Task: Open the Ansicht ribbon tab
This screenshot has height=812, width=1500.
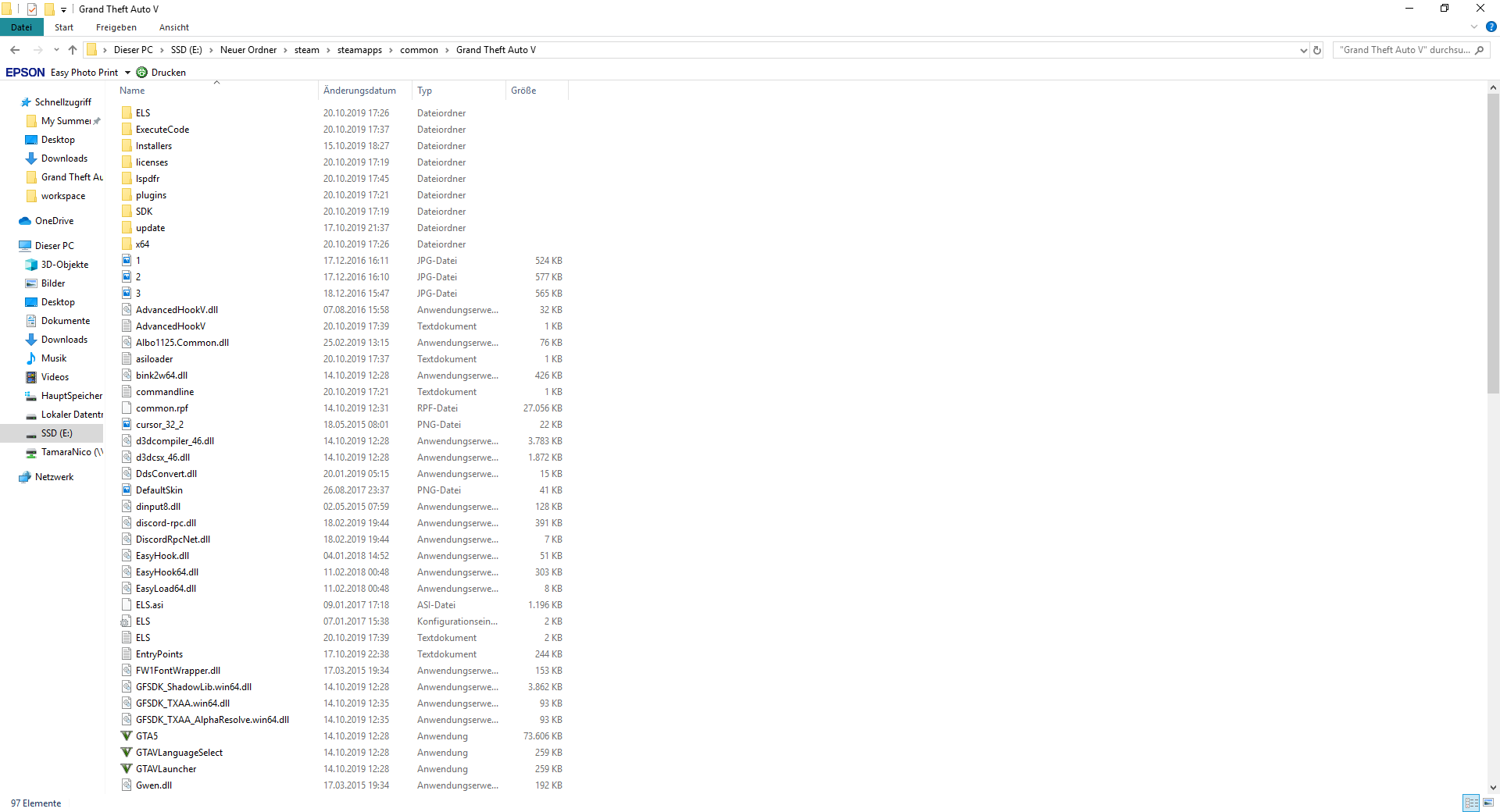Action: pyautogui.click(x=174, y=27)
